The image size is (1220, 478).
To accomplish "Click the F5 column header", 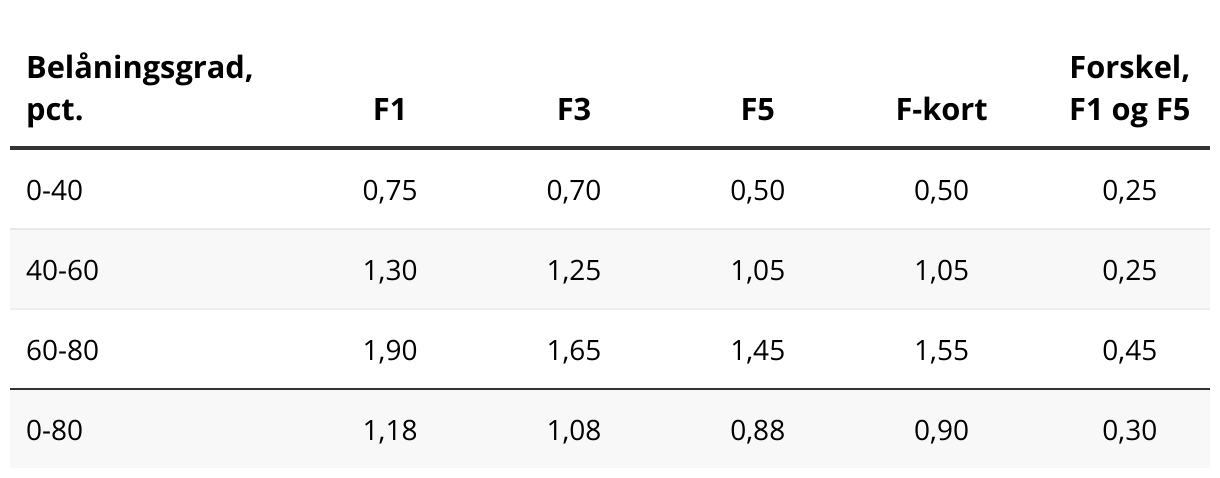I will click(x=758, y=110).
